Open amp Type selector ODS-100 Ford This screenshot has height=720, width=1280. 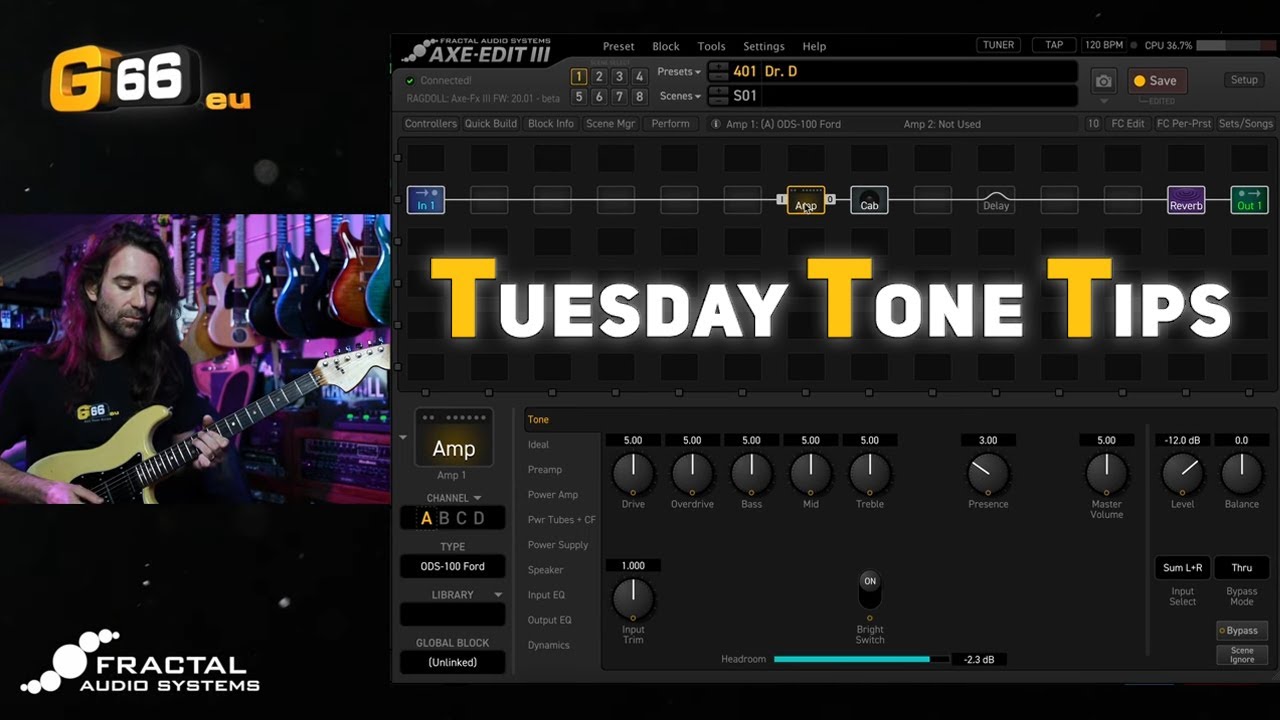(x=452, y=566)
